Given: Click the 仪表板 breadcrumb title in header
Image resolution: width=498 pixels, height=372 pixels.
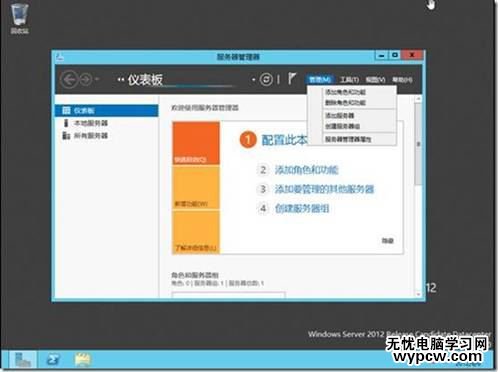Looking at the screenshot, I should [x=145, y=80].
